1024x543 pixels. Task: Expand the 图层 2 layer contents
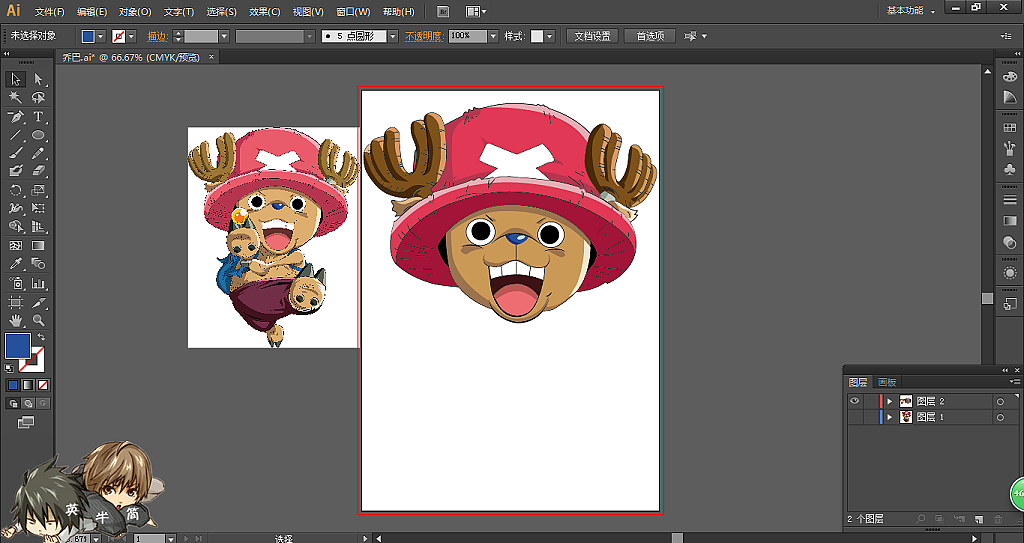[x=889, y=401]
